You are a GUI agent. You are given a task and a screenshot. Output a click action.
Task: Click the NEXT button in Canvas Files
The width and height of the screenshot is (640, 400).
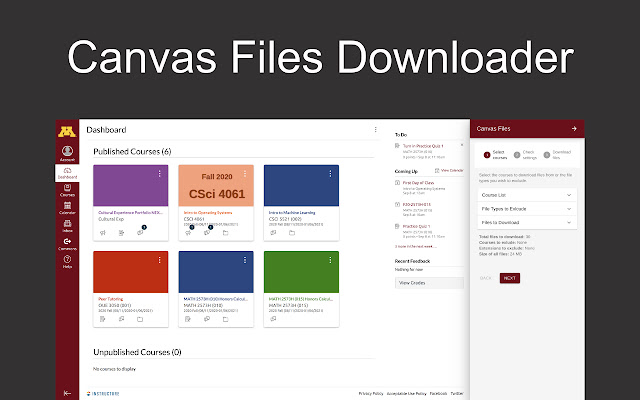510,278
